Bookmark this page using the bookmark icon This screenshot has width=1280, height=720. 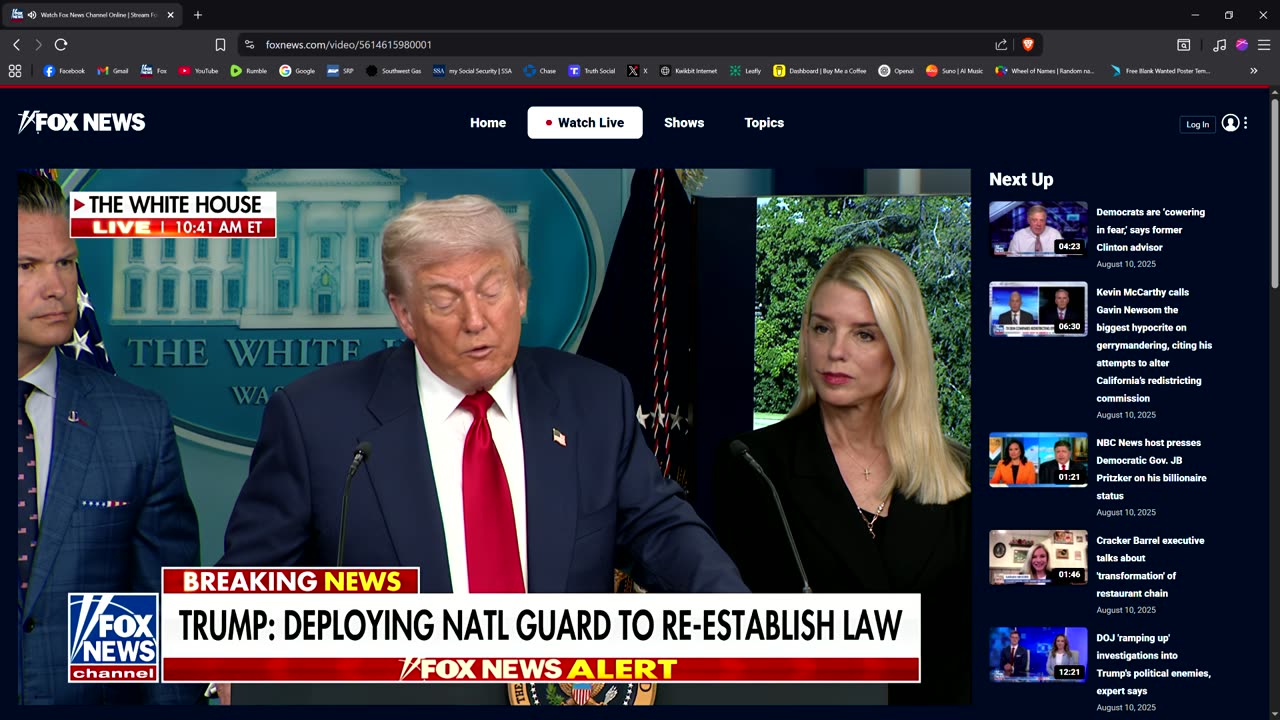click(220, 45)
